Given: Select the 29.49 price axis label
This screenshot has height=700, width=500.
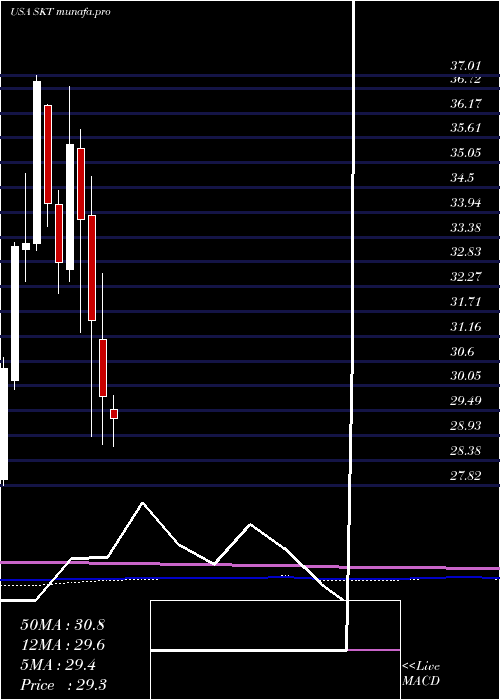Looking at the screenshot, I should pos(465,401).
